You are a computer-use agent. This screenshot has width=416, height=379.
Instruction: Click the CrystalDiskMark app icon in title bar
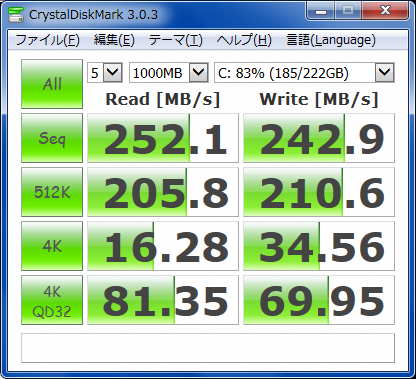click(15, 14)
